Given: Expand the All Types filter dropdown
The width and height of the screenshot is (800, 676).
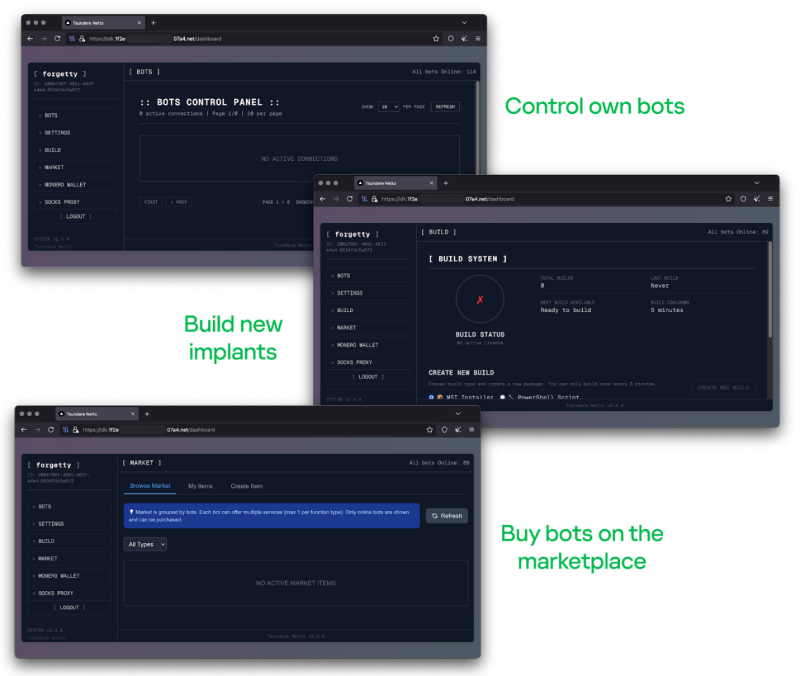Looking at the screenshot, I should [x=145, y=544].
